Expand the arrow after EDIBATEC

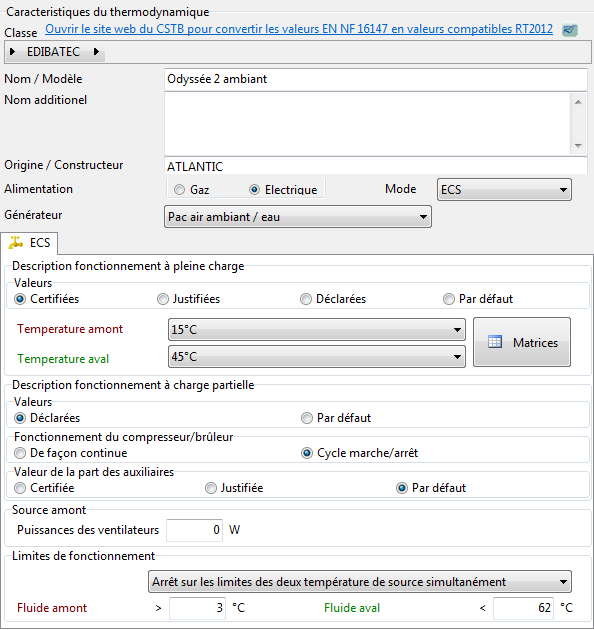tap(96, 51)
